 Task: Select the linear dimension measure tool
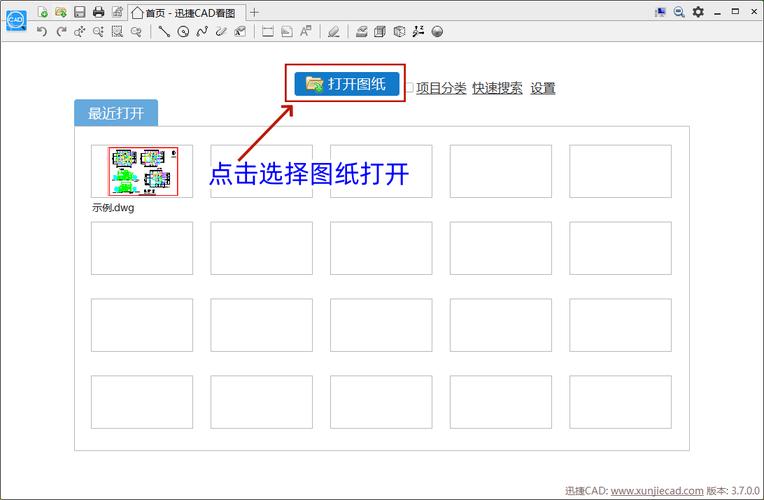[x=267, y=32]
